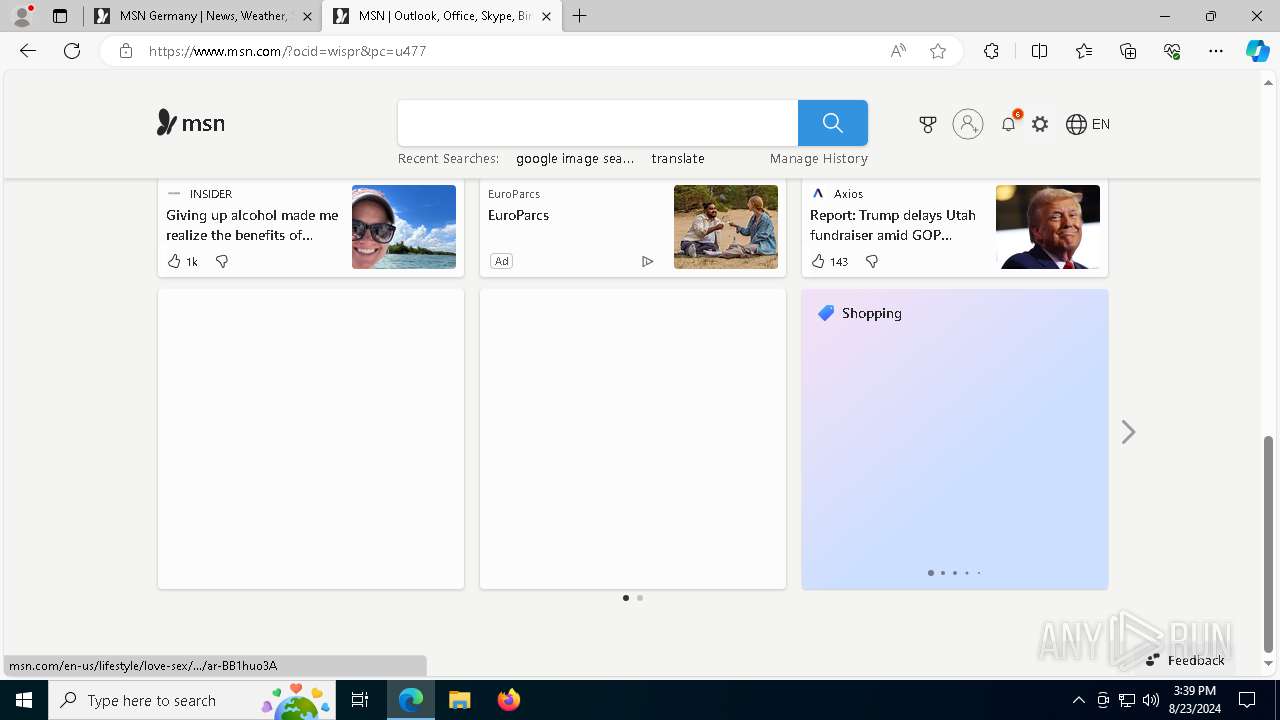Open Edge tab actions menu
The width and height of the screenshot is (1280, 720).
(x=60, y=16)
